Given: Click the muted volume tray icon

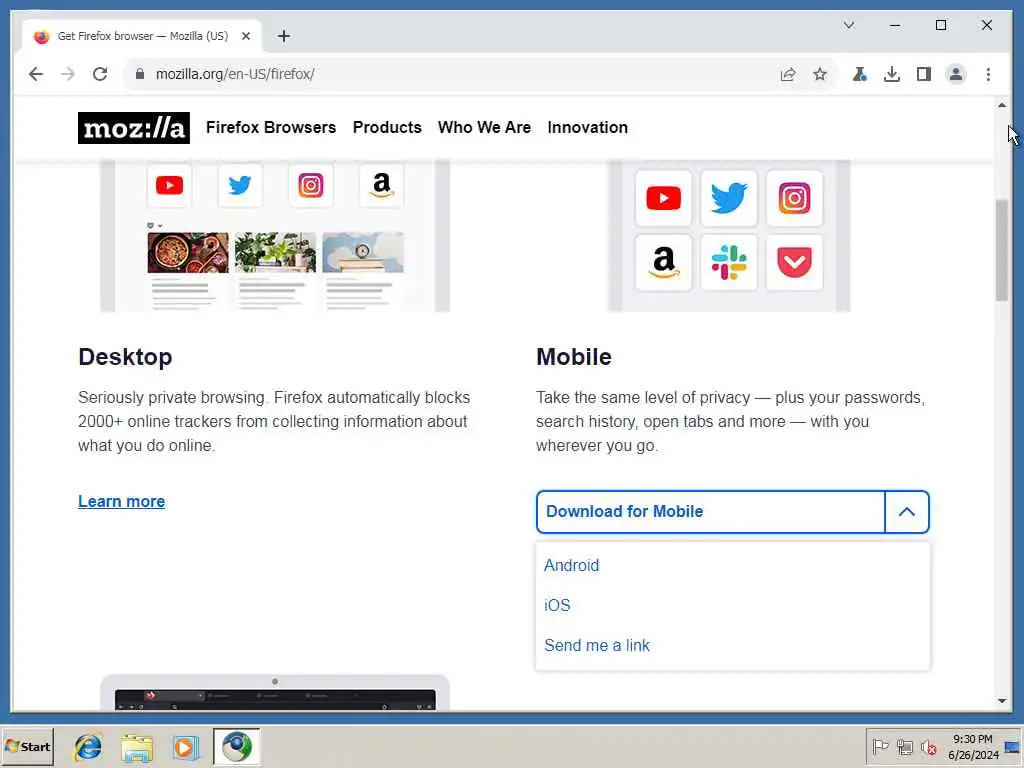Looking at the screenshot, I should 928,746.
